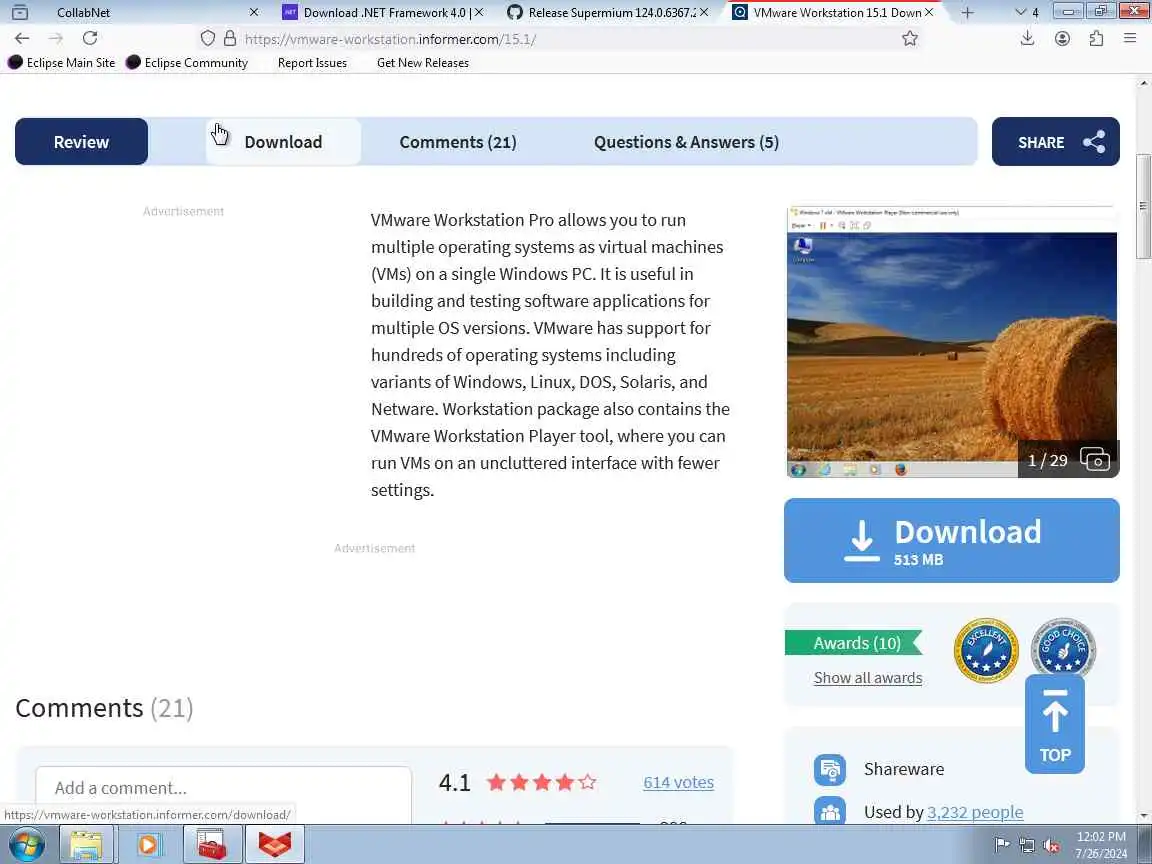Jump to TOP of the page
Screen dimensions: 1152x864
pyautogui.click(x=1054, y=724)
